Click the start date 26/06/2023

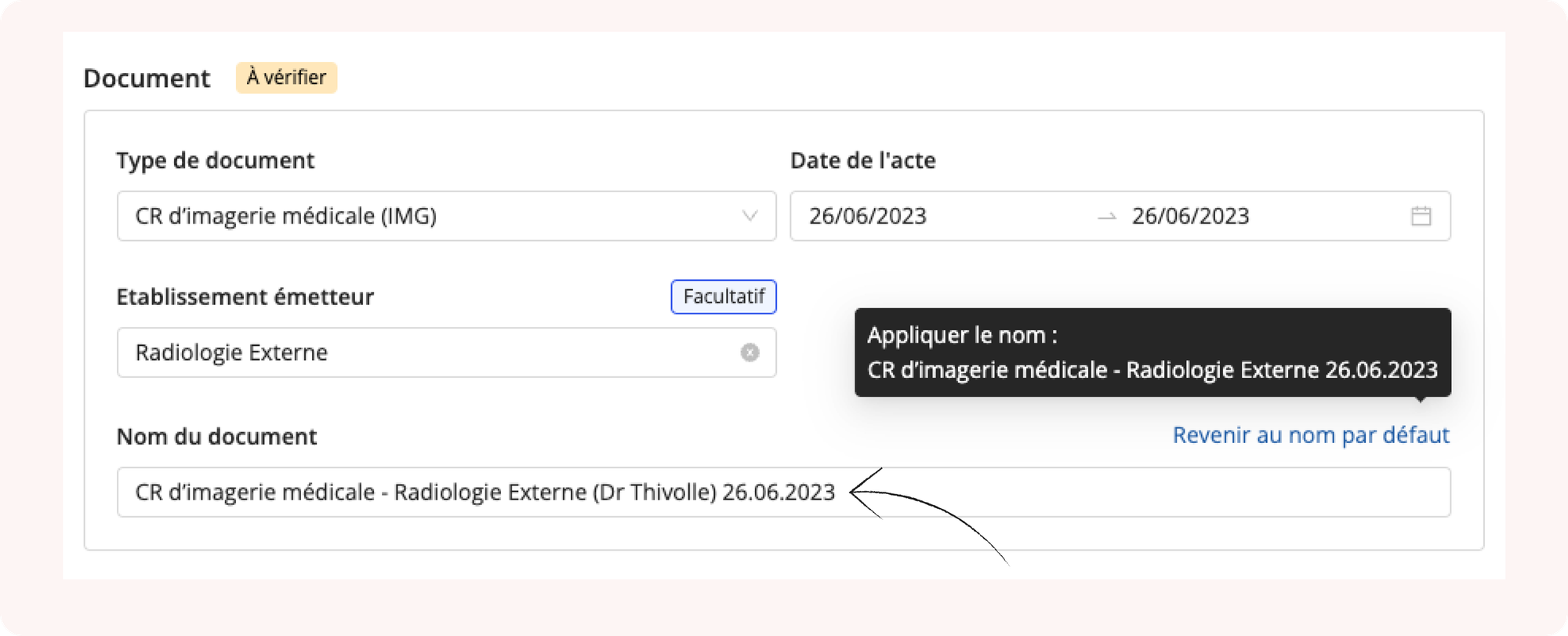coord(868,216)
